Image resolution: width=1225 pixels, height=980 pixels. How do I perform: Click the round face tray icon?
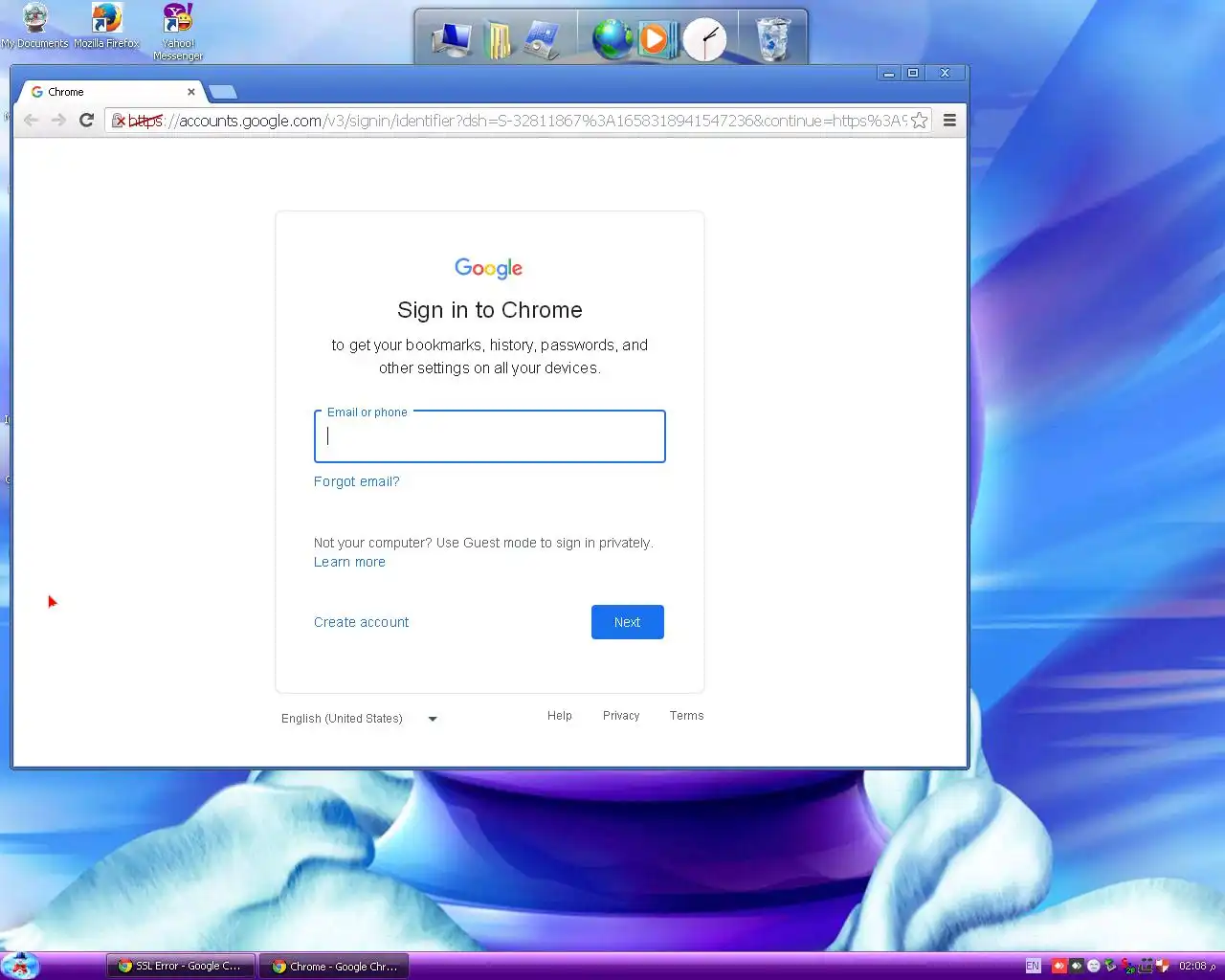pos(1094,966)
